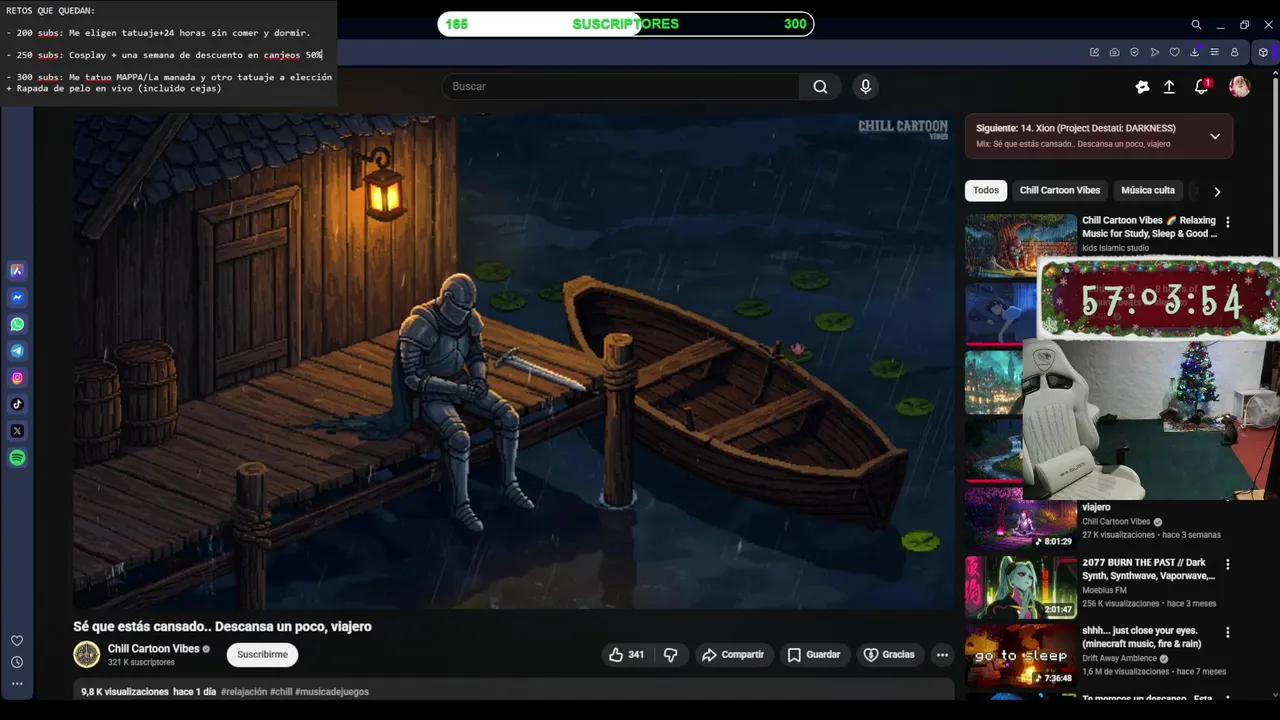Click the knight on dock video player

[514, 361]
